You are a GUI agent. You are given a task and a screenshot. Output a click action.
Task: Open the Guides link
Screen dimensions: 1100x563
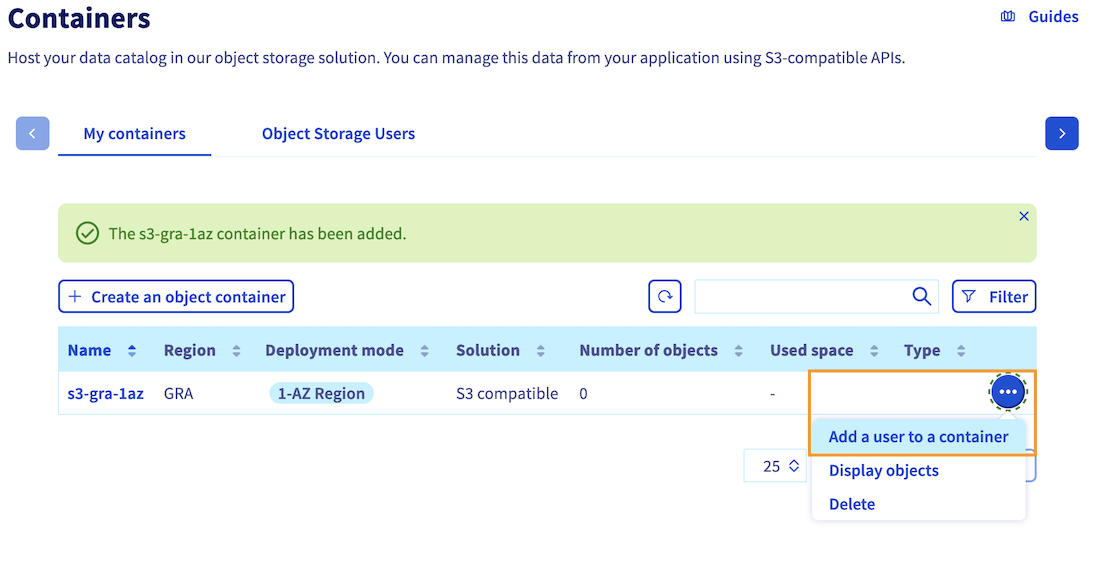click(x=1040, y=17)
